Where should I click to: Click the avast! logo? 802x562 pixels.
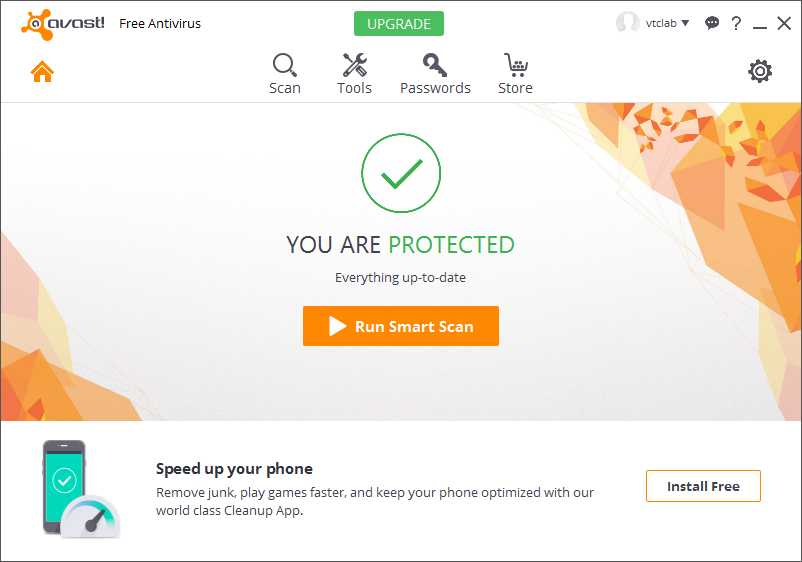pyautogui.click(x=62, y=23)
